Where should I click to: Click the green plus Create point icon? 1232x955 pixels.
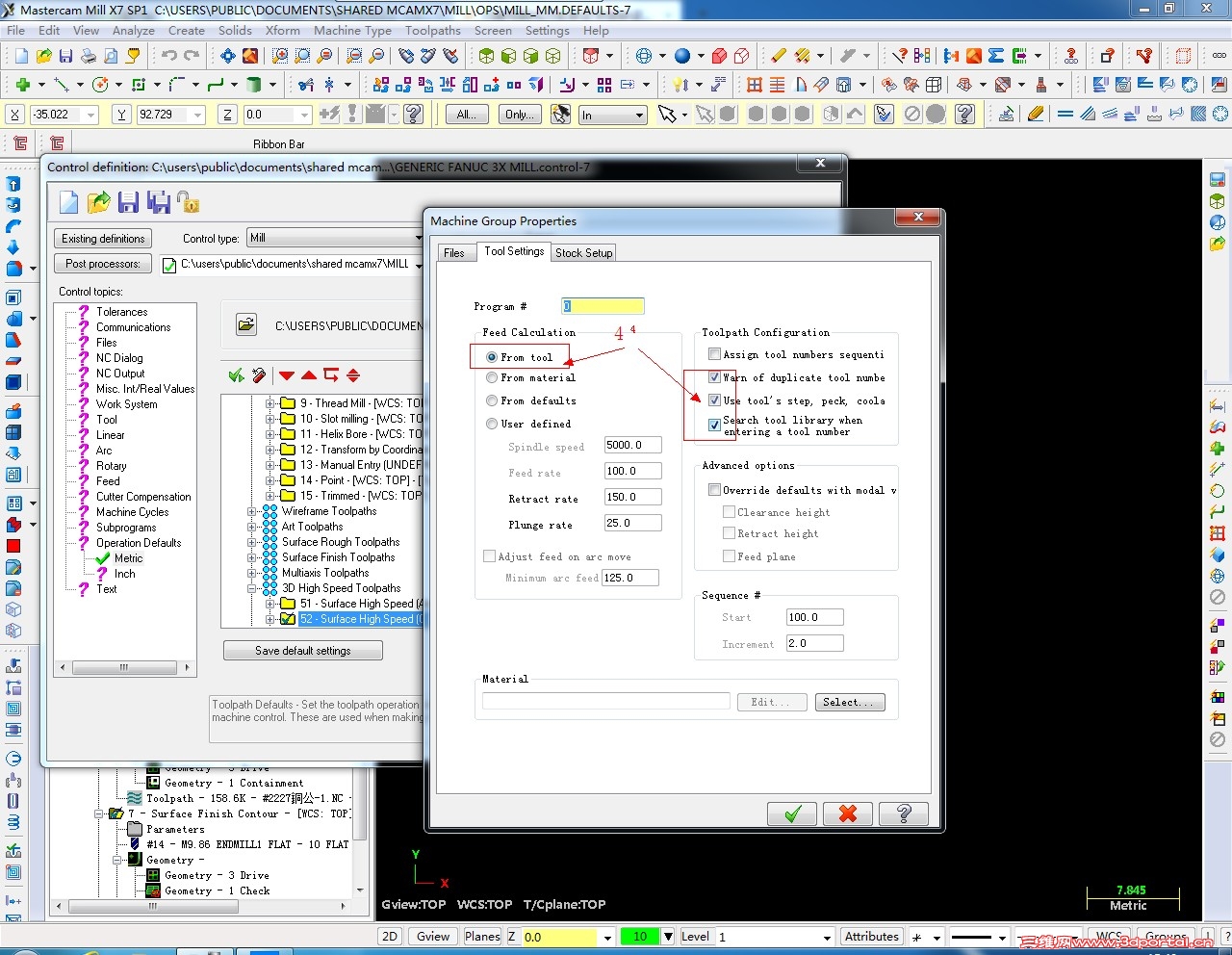click(x=23, y=85)
